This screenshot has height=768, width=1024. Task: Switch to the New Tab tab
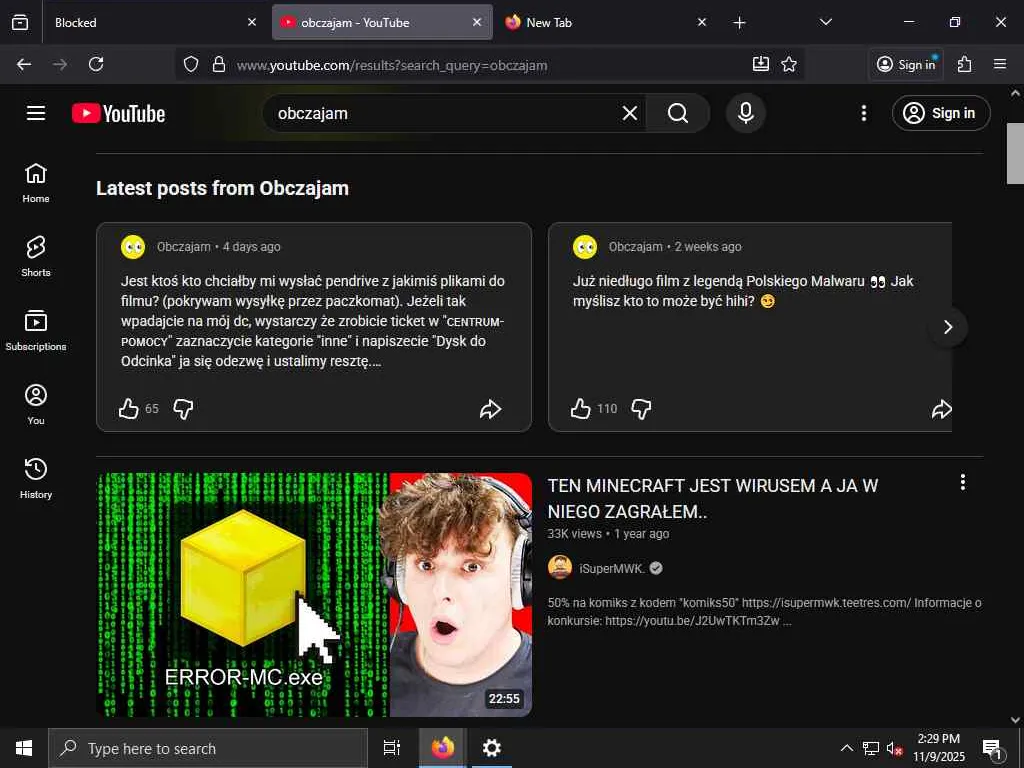tap(606, 22)
